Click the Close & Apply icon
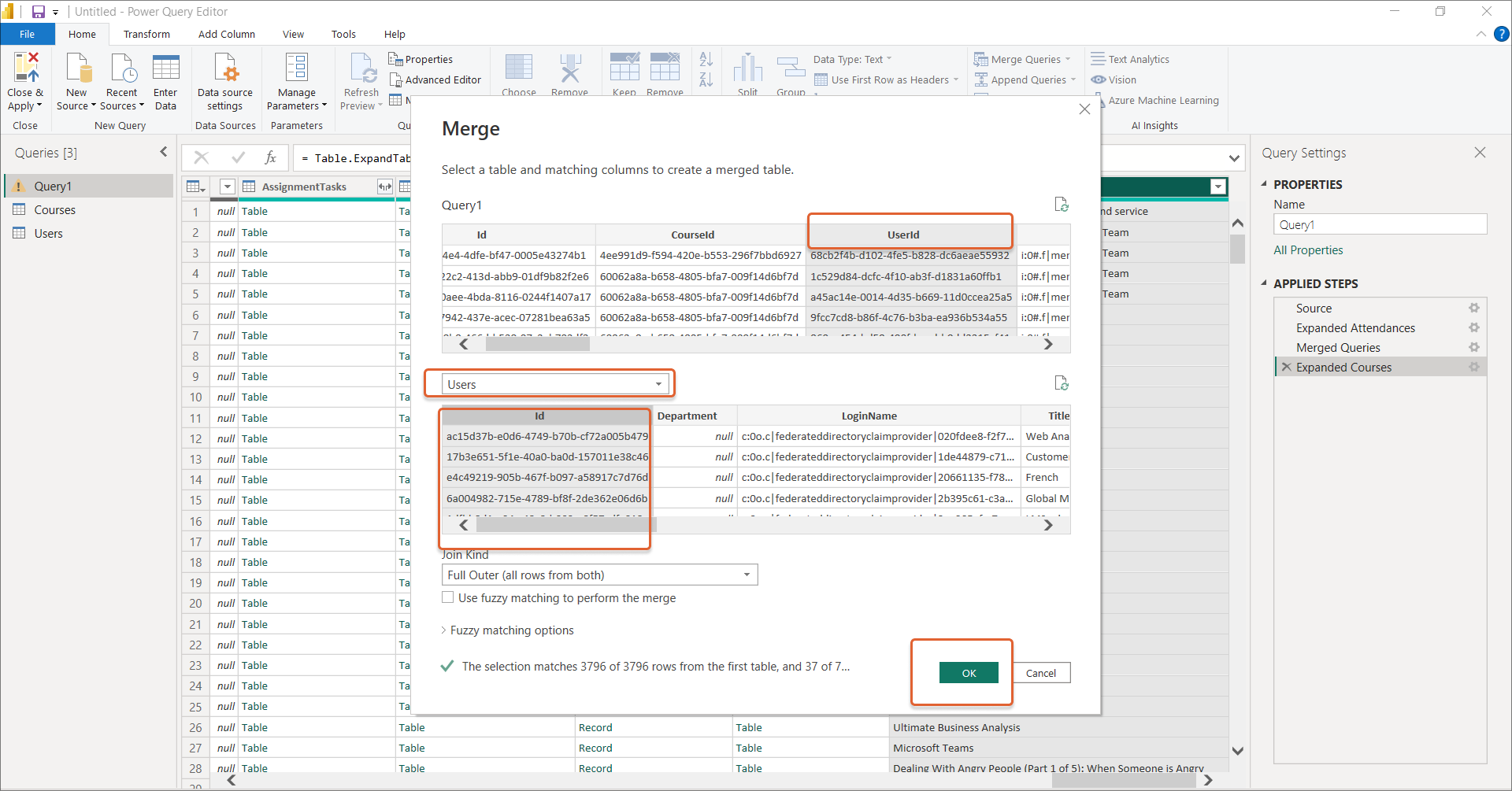This screenshot has width=1512, height=791. (x=26, y=69)
